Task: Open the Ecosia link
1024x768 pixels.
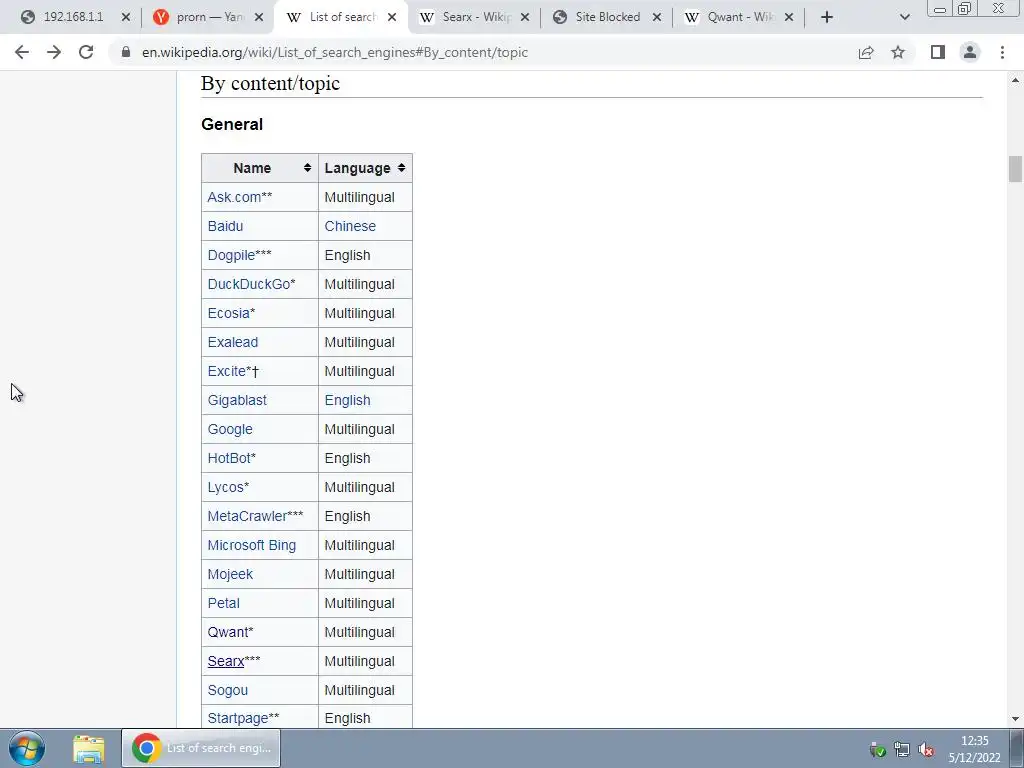Action: pyautogui.click(x=229, y=313)
